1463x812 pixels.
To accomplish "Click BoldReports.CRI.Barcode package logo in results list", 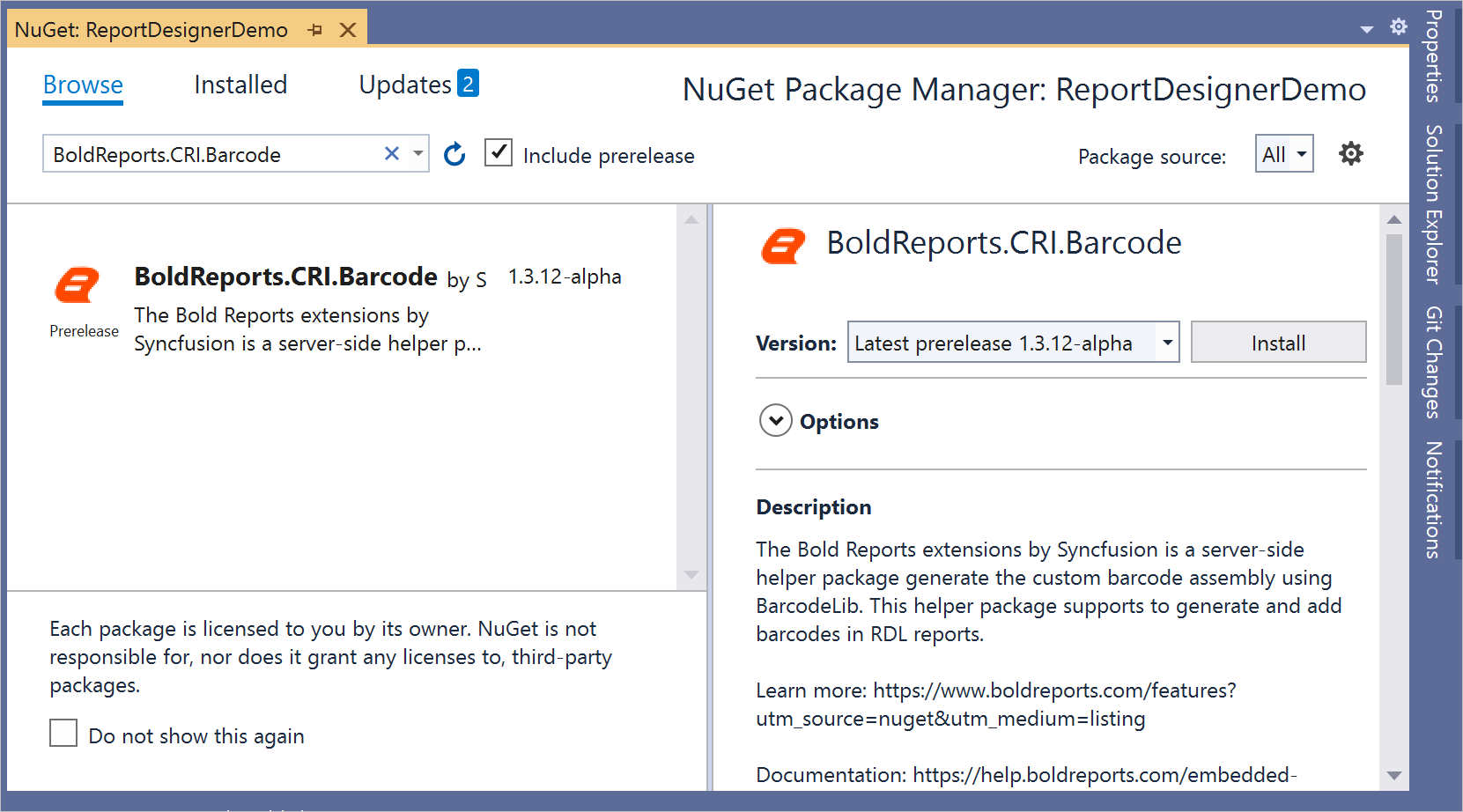I will [78, 284].
